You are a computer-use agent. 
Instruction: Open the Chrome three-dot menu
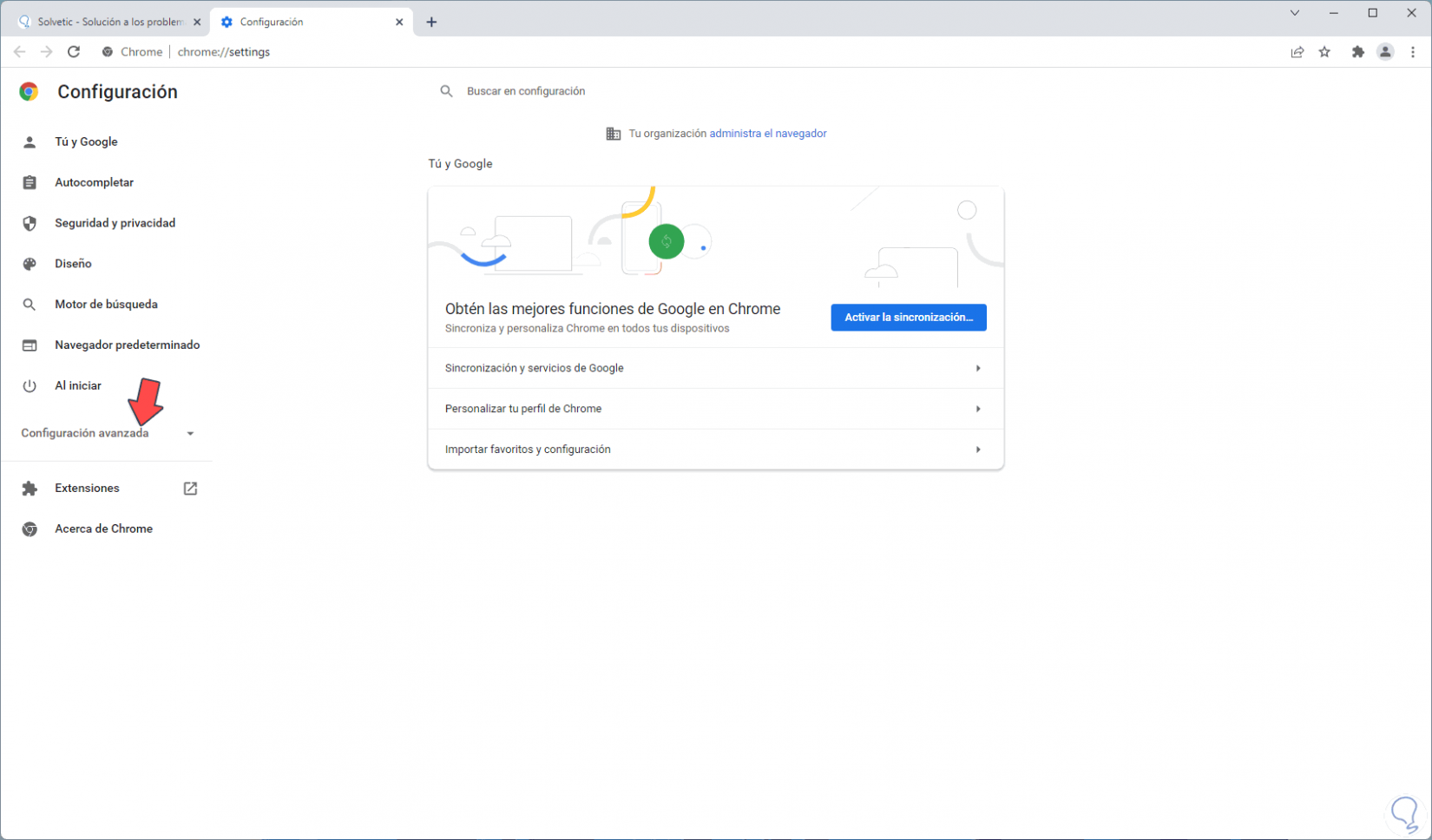click(x=1413, y=52)
